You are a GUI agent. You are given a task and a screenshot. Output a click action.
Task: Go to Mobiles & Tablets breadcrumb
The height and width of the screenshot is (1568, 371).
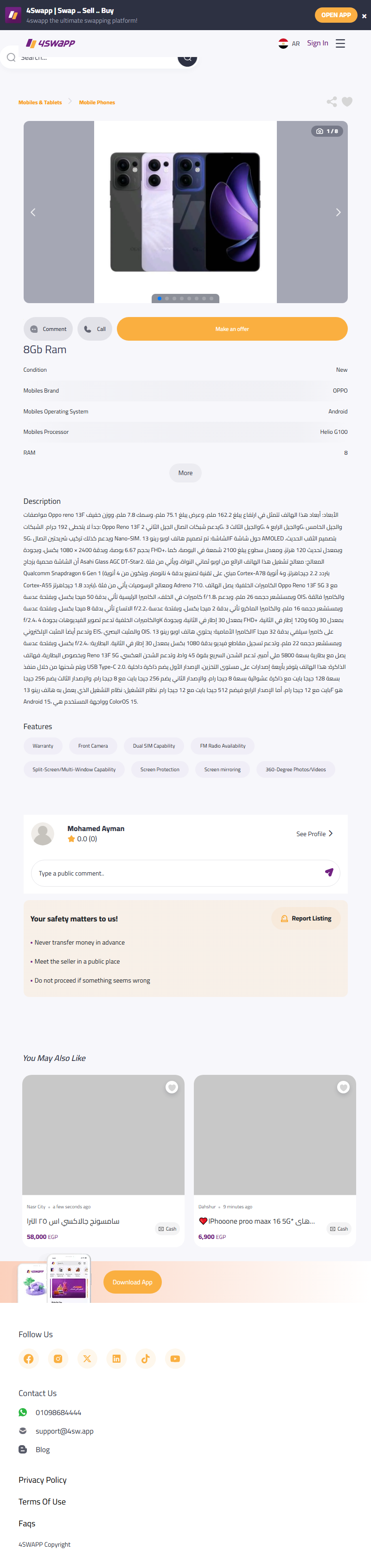[x=40, y=102]
